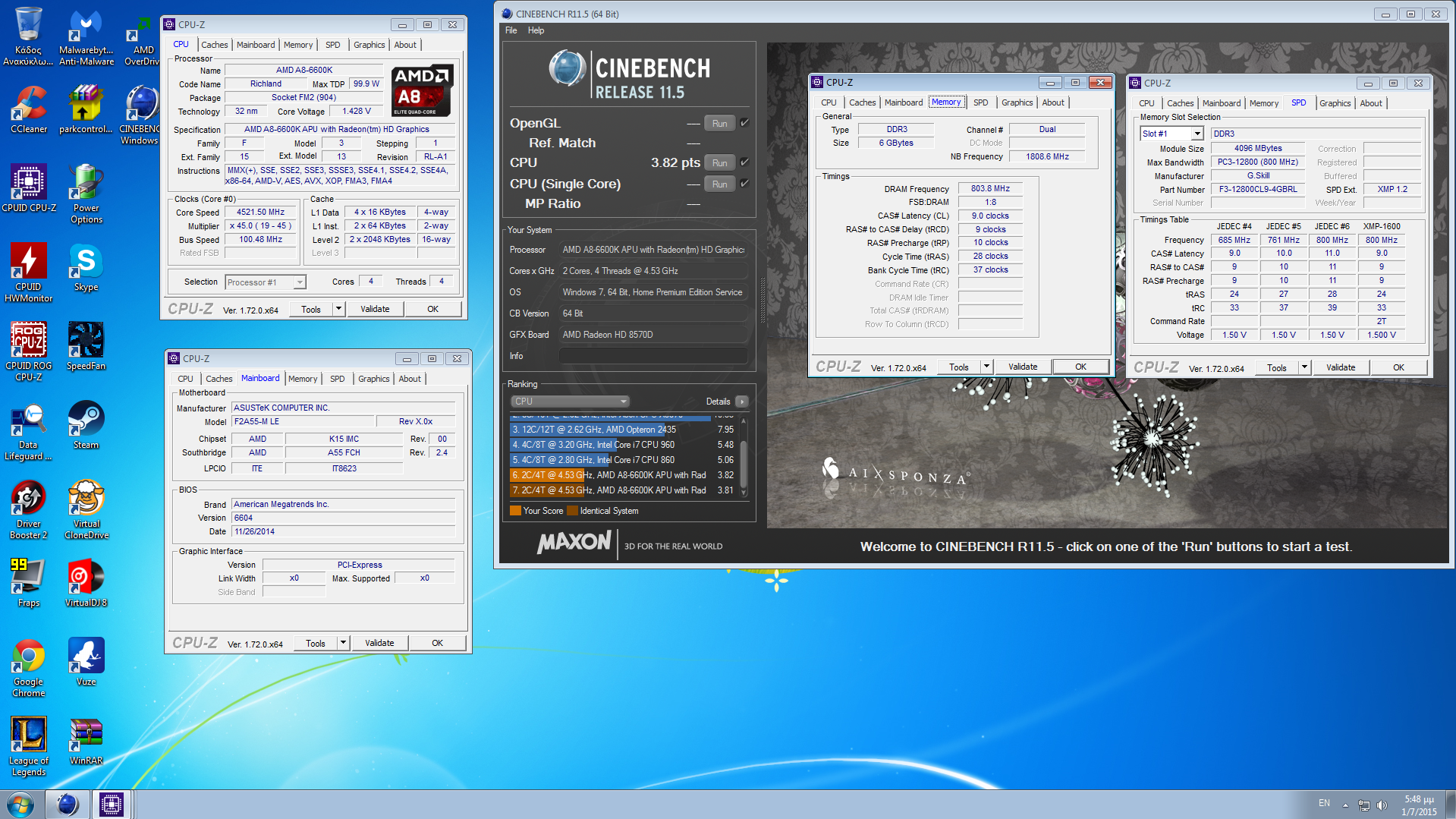
Task: Click the taskbar clock showing 1/7/2015
Action: 1419,805
